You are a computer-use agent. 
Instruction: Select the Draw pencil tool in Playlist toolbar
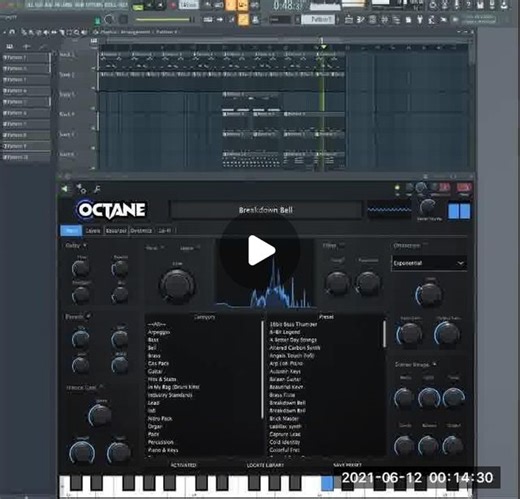(x=24, y=33)
